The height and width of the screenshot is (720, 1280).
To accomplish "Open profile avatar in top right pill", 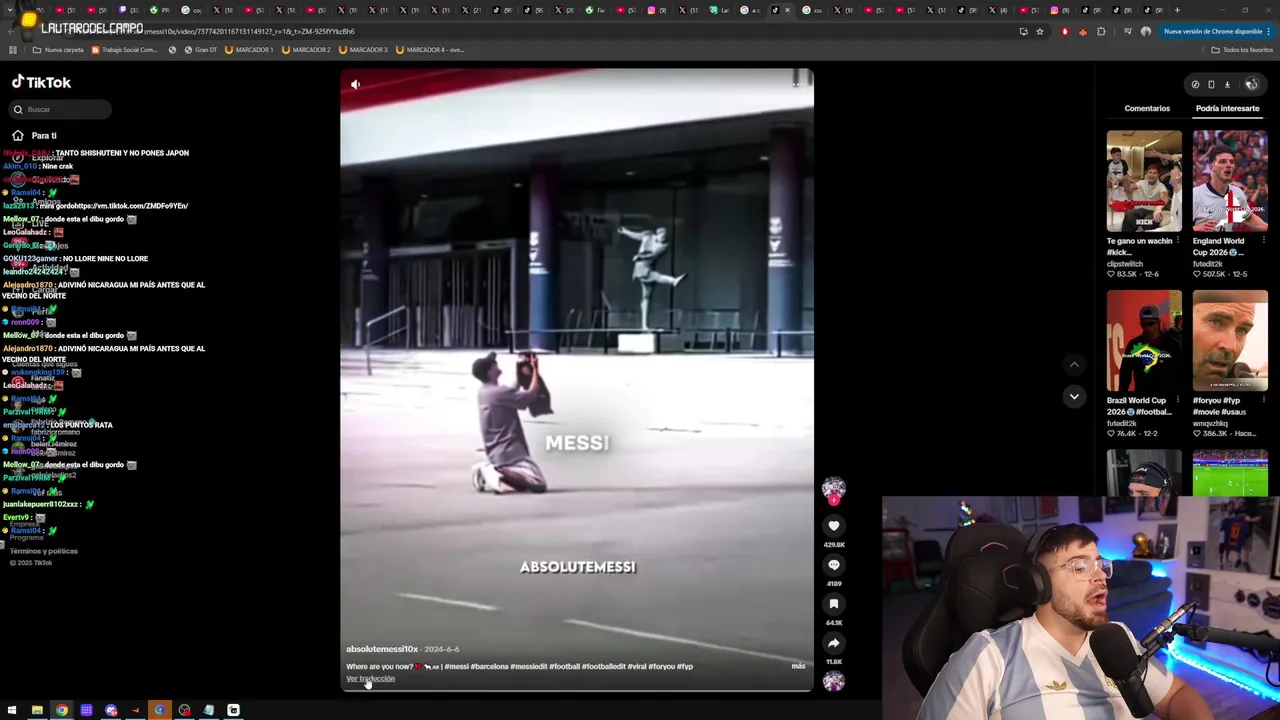I will (1251, 85).
